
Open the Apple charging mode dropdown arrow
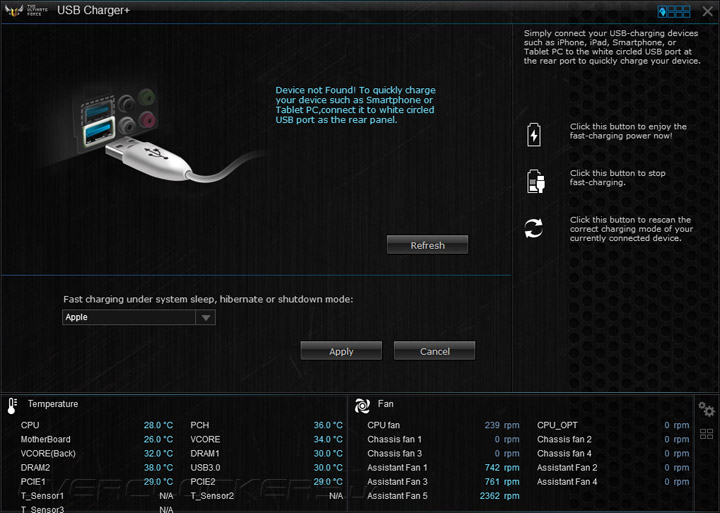(206, 317)
